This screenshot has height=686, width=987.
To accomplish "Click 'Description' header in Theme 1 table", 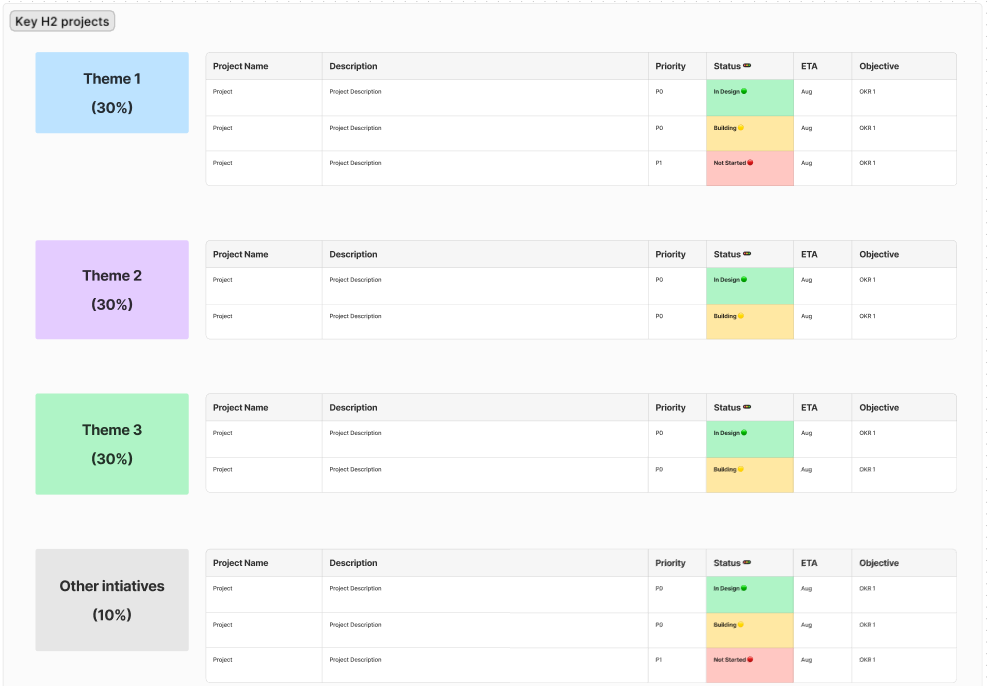I will [x=353, y=66].
